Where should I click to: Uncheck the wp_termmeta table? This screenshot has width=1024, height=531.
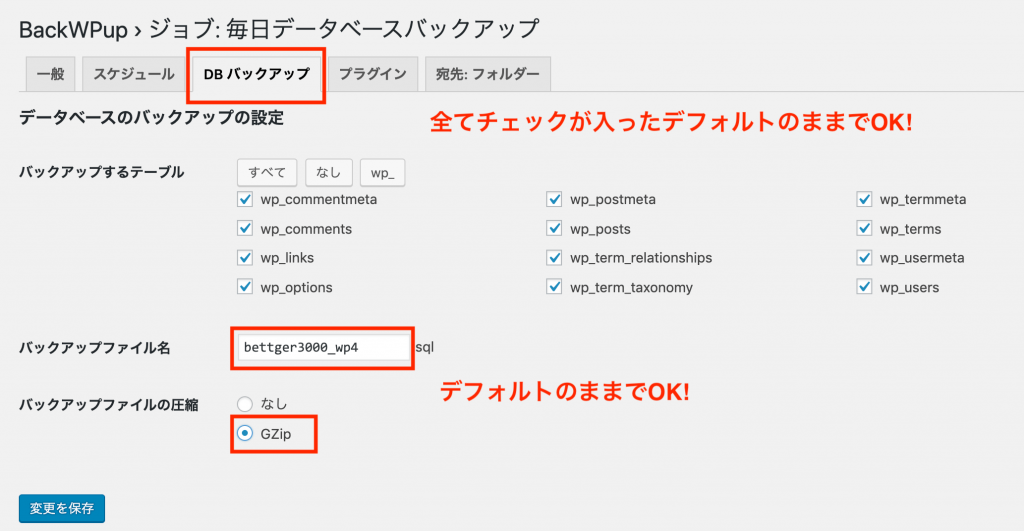864,199
